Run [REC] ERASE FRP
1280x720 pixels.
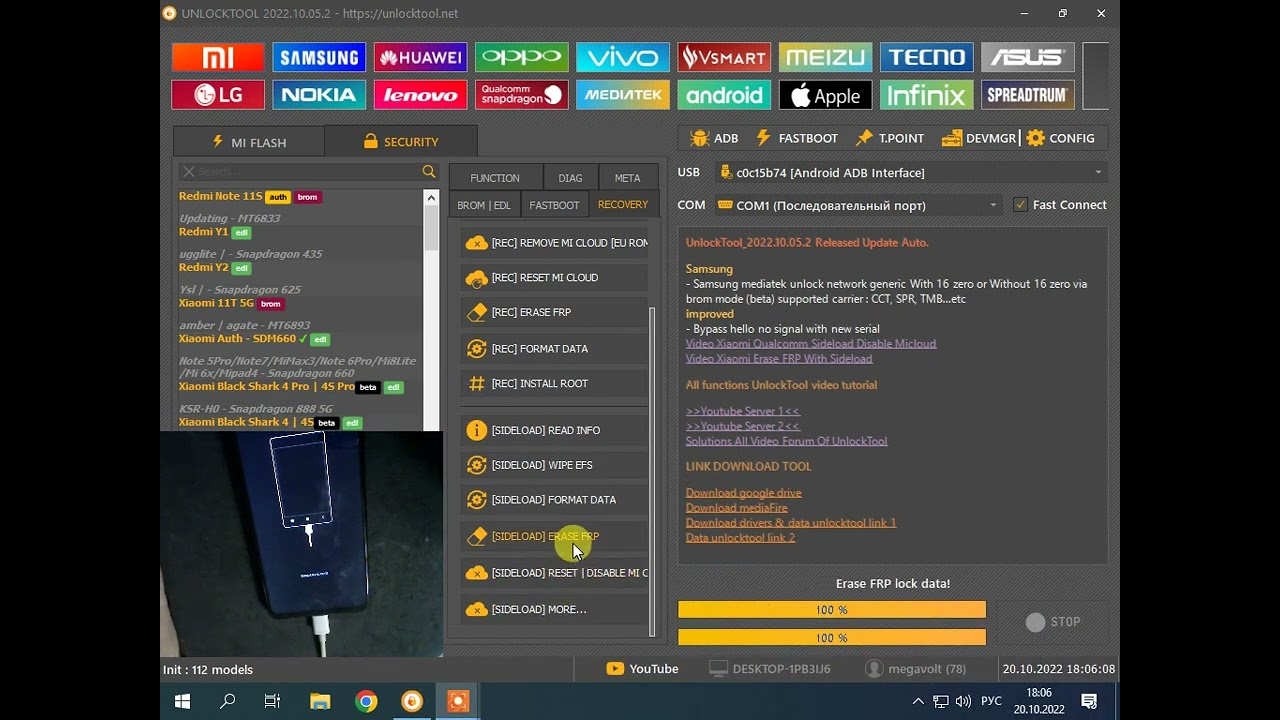[x=555, y=312]
